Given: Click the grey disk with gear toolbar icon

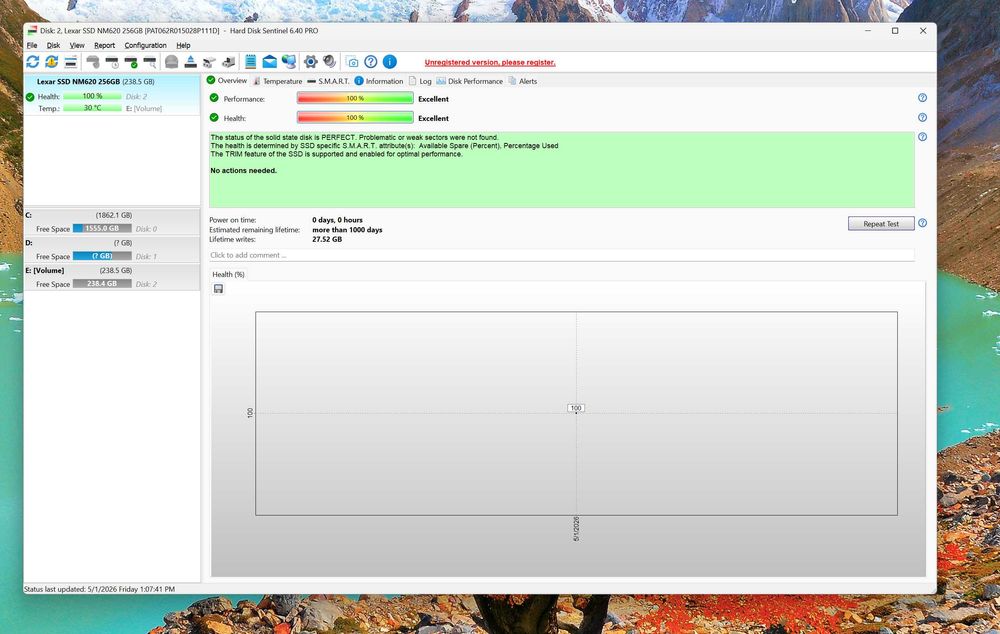Looking at the screenshot, I should coord(93,62).
